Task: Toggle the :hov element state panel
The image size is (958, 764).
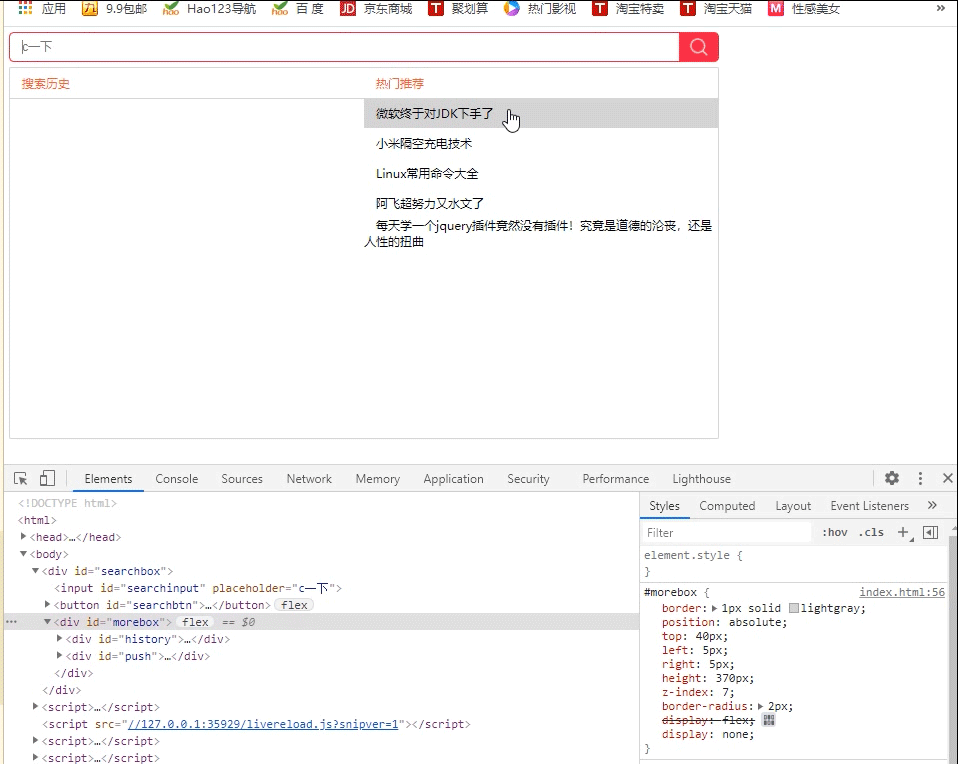Action: point(834,532)
